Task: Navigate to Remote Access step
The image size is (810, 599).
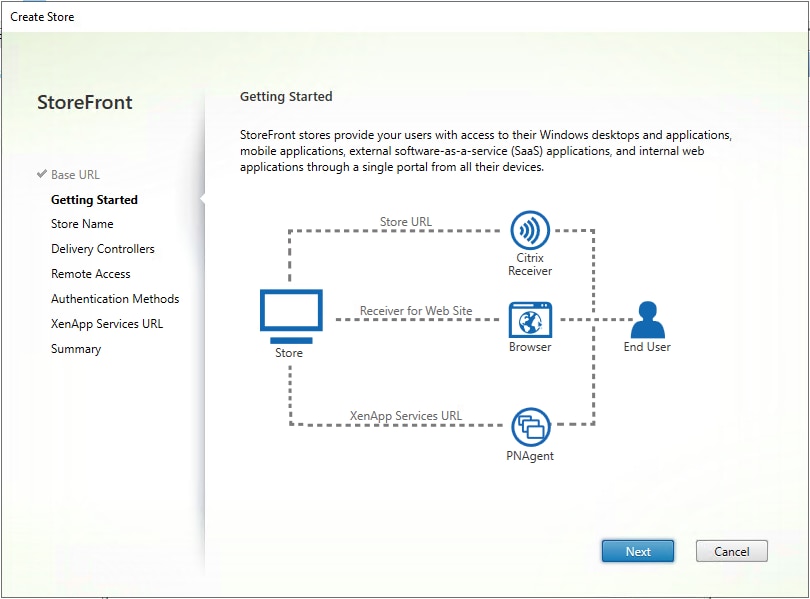Action: 90,273
